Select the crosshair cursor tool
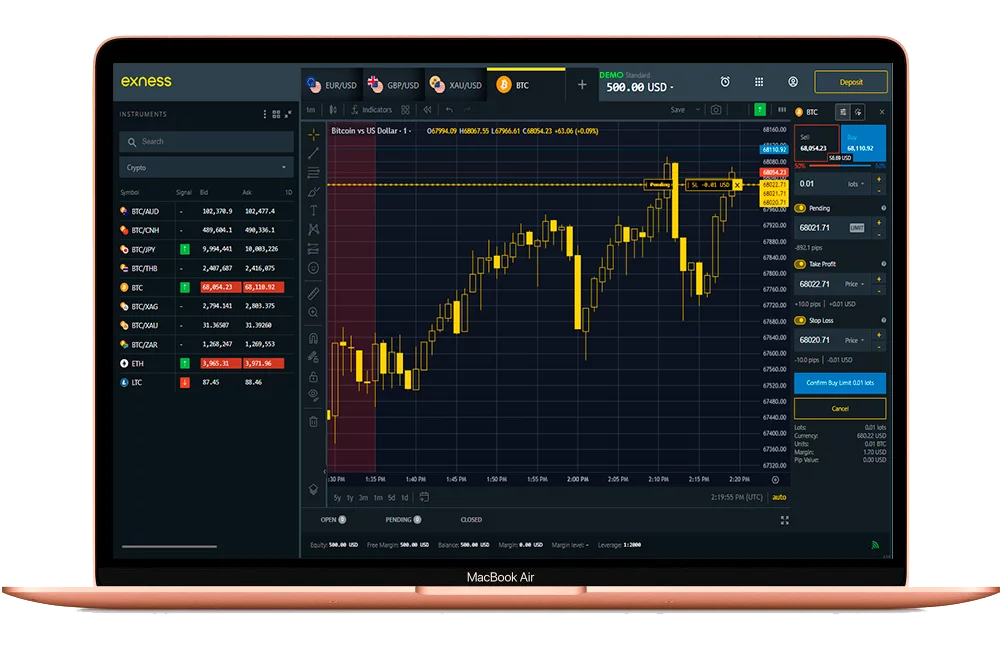This screenshot has height=657, width=1000. click(313, 134)
